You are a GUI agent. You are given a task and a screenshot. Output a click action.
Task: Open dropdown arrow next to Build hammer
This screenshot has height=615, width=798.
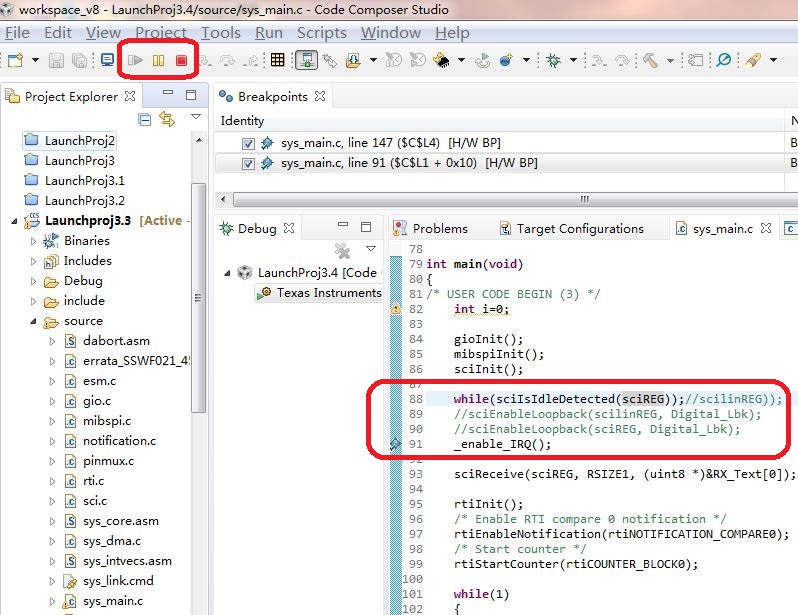coord(670,61)
